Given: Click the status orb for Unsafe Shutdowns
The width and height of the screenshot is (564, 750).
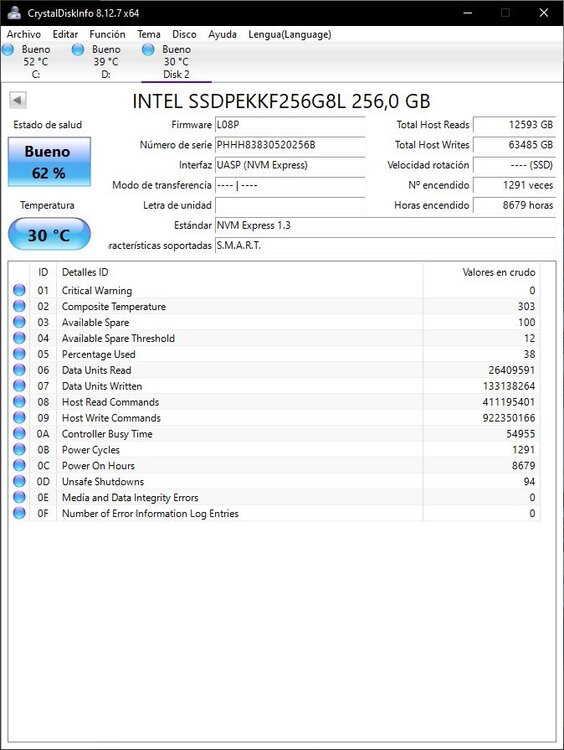Looking at the screenshot, I should coord(19,481).
